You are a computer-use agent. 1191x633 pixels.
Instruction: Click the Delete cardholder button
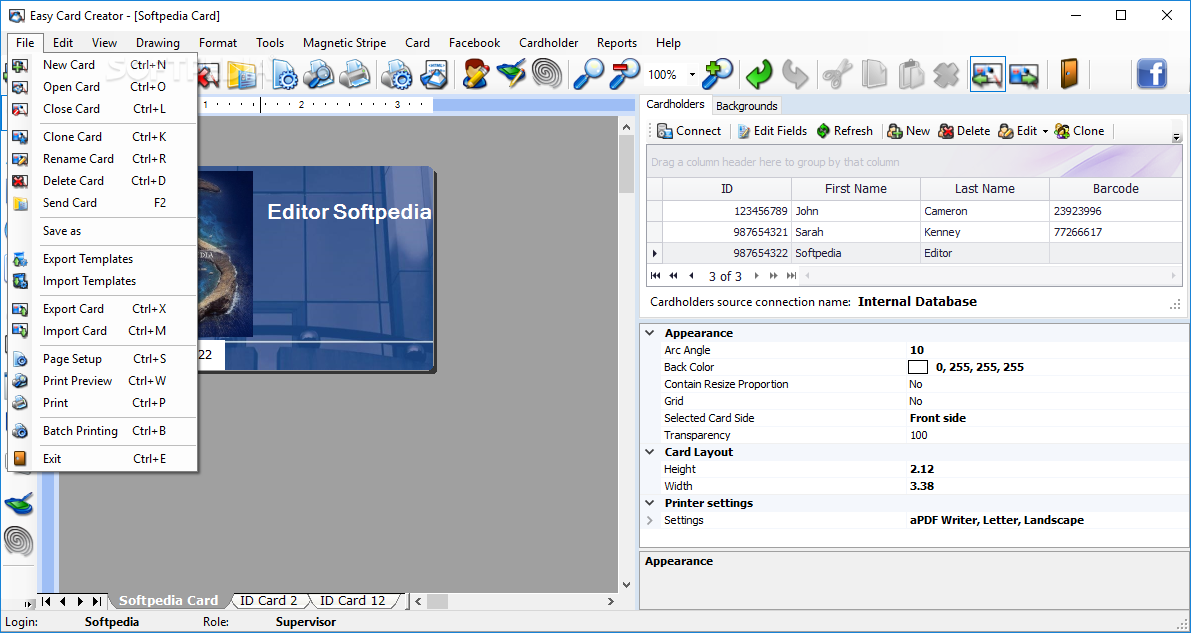click(x=964, y=131)
